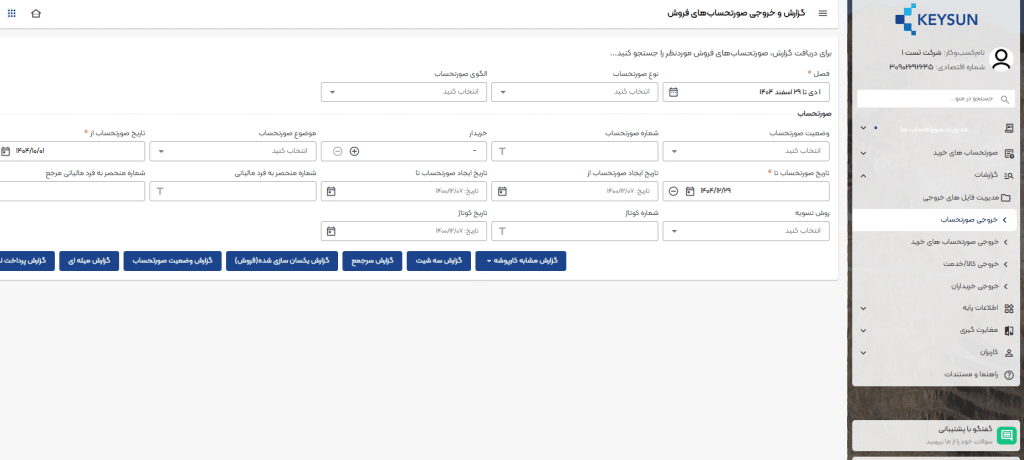Open الگوی صورتحساب dropdown
This screenshot has width=1024, height=460.
pyautogui.click(x=407, y=92)
